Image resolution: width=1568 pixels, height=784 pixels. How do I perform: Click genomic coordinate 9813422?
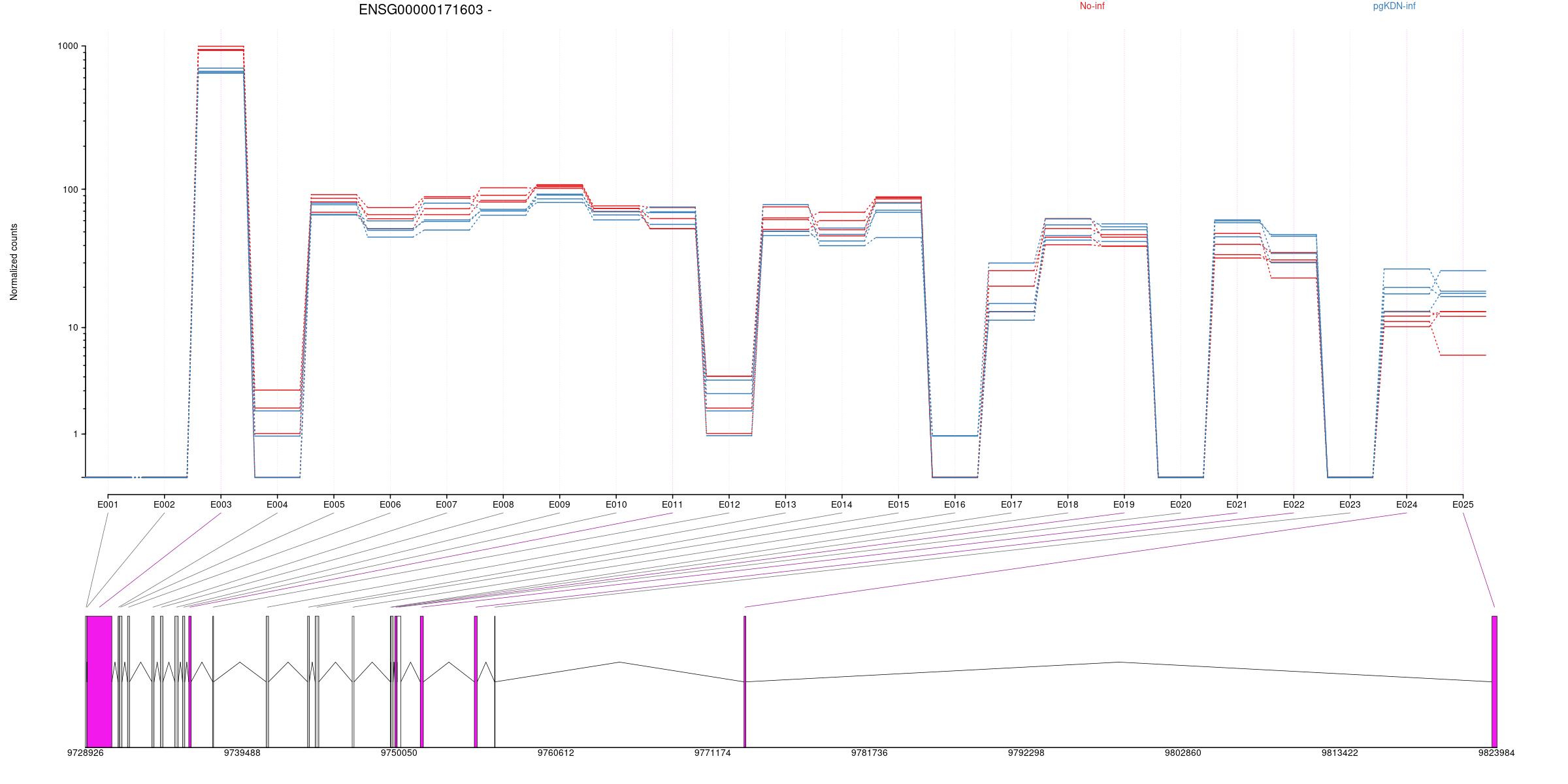[x=1340, y=753]
